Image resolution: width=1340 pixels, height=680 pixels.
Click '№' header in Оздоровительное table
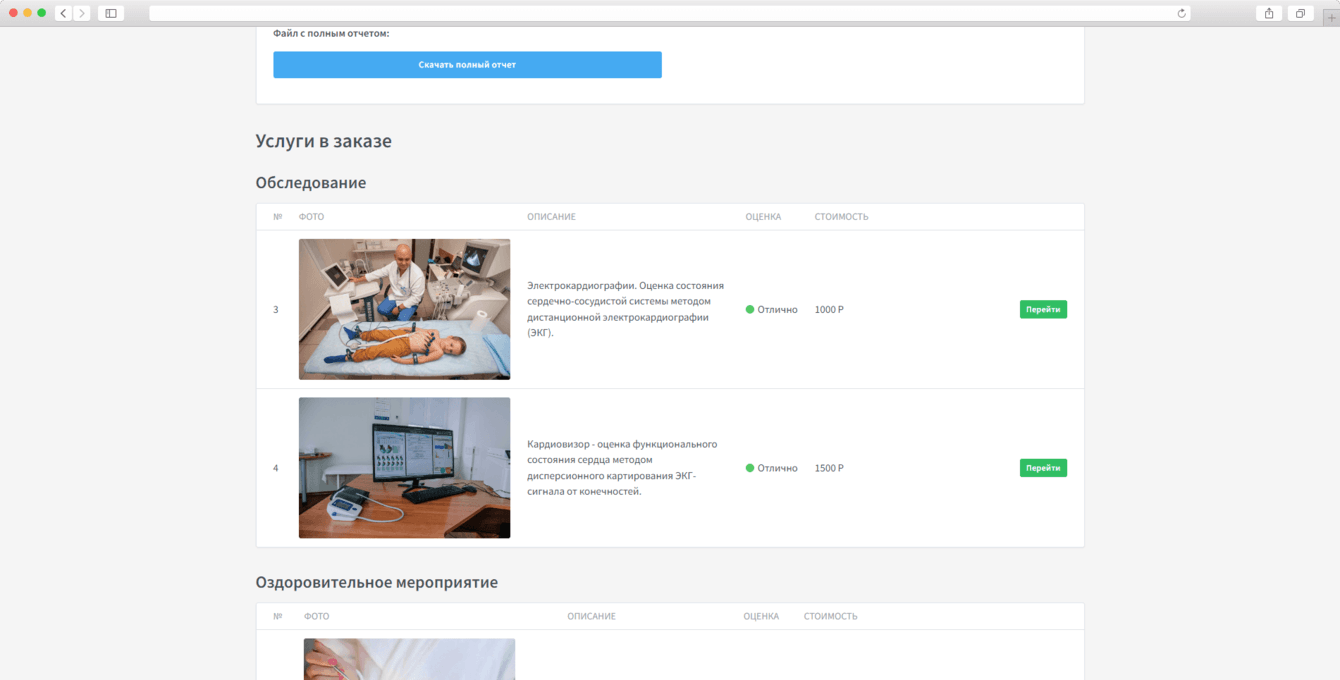277,616
